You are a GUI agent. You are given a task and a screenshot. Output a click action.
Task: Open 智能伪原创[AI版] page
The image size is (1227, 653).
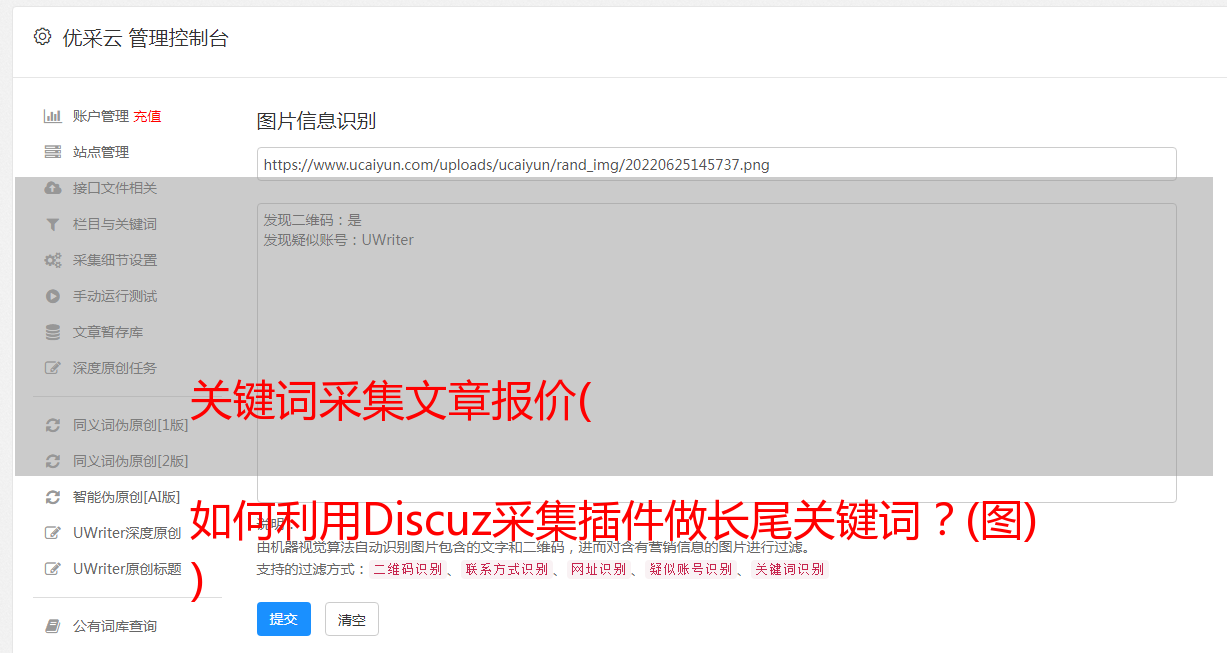127,497
